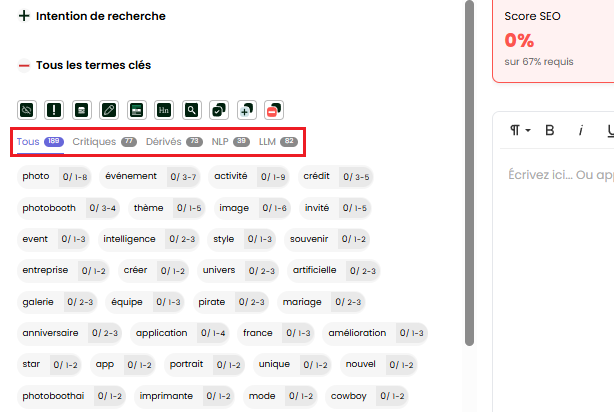Click the checkmark copy icon
The height and width of the screenshot is (412, 614).
(218, 109)
